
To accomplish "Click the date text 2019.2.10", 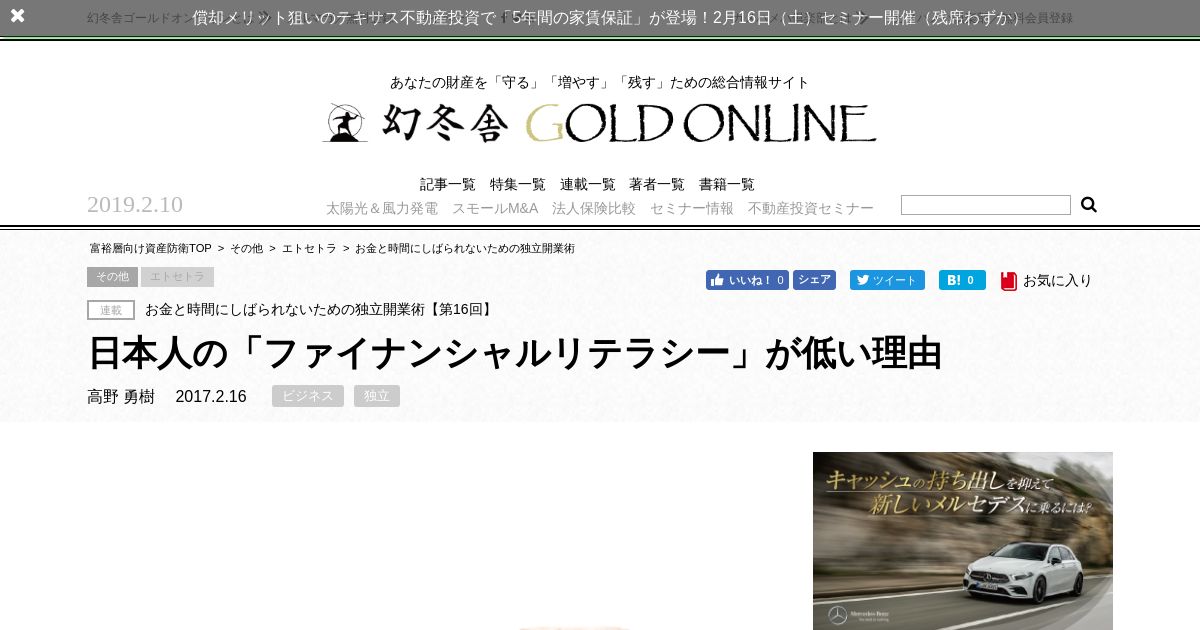I will (135, 205).
